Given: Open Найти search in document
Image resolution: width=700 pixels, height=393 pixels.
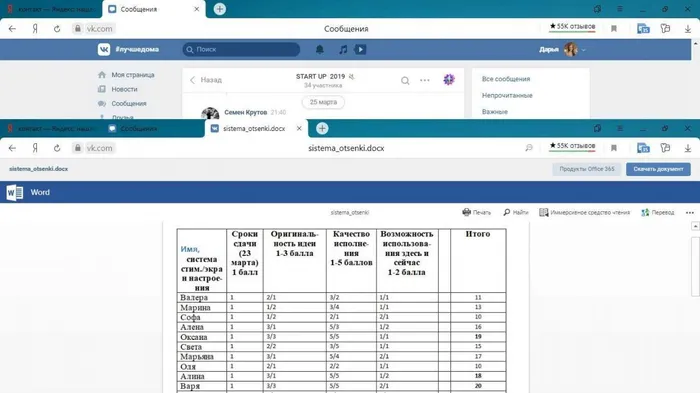Looking at the screenshot, I should [x=516, y=212].
